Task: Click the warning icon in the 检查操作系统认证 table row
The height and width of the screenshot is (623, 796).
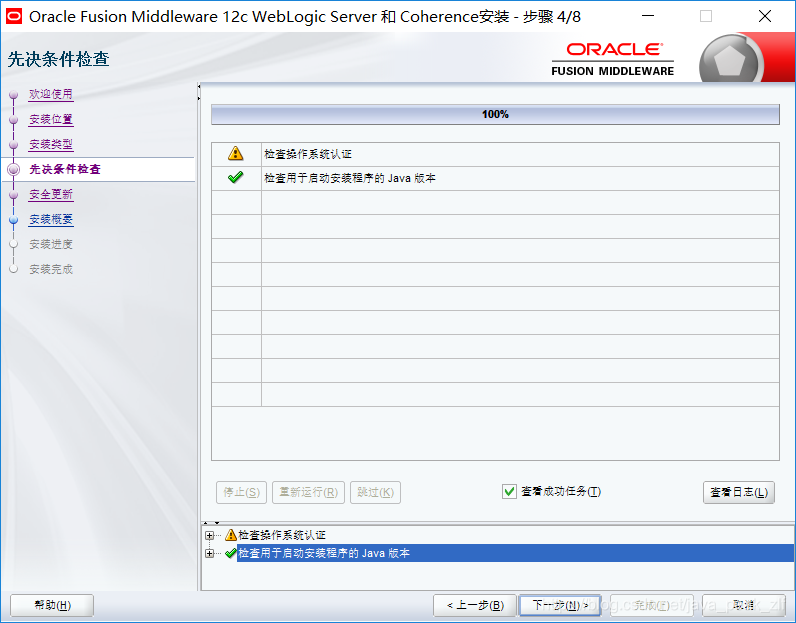Action: tap(236, 153)
